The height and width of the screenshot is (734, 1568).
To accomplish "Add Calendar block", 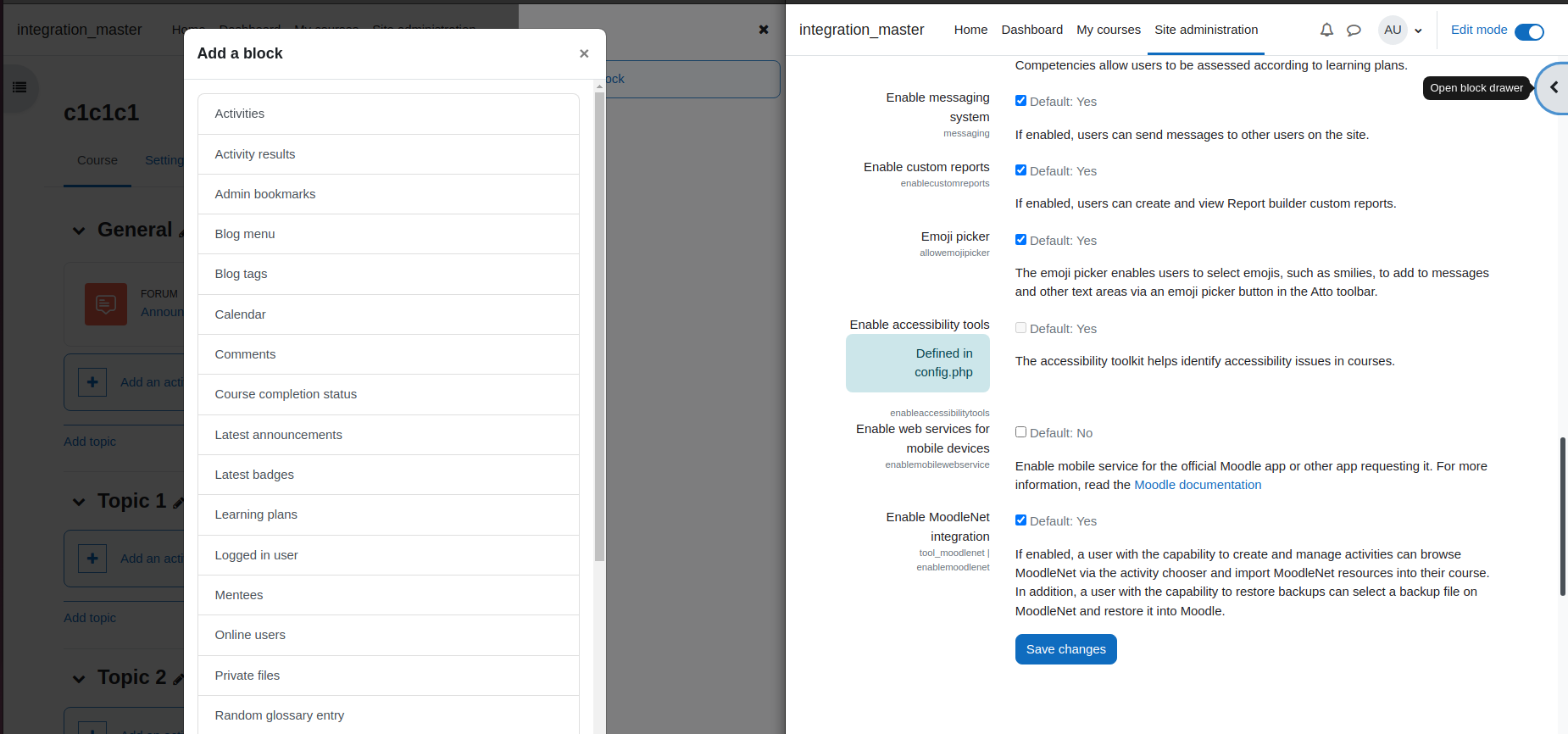I will click(x=388, y=314).
